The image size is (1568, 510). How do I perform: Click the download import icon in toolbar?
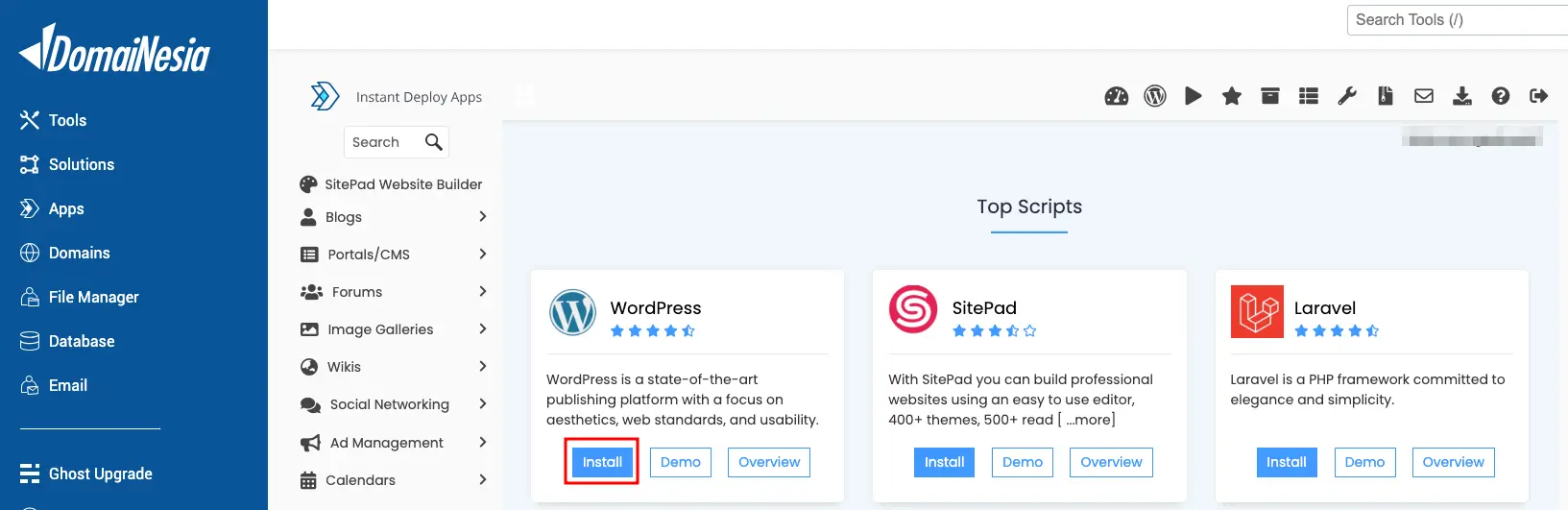(1462, 96)
